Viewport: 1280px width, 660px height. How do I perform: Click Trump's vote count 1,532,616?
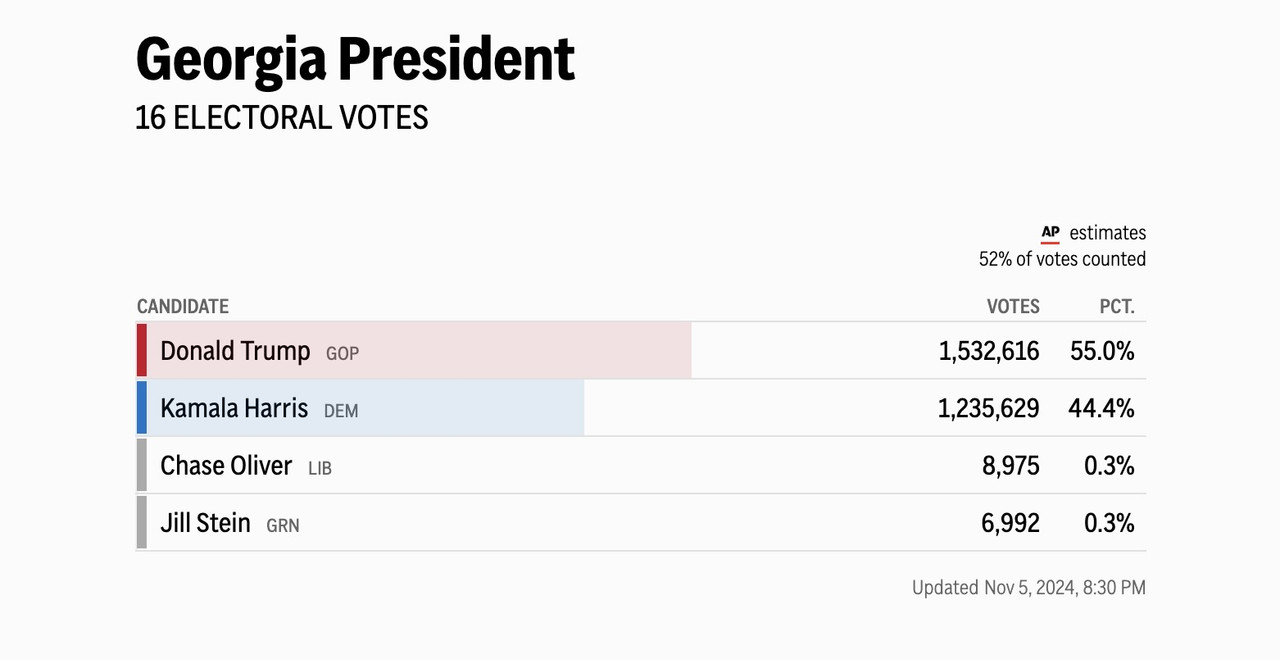(989, 351)
